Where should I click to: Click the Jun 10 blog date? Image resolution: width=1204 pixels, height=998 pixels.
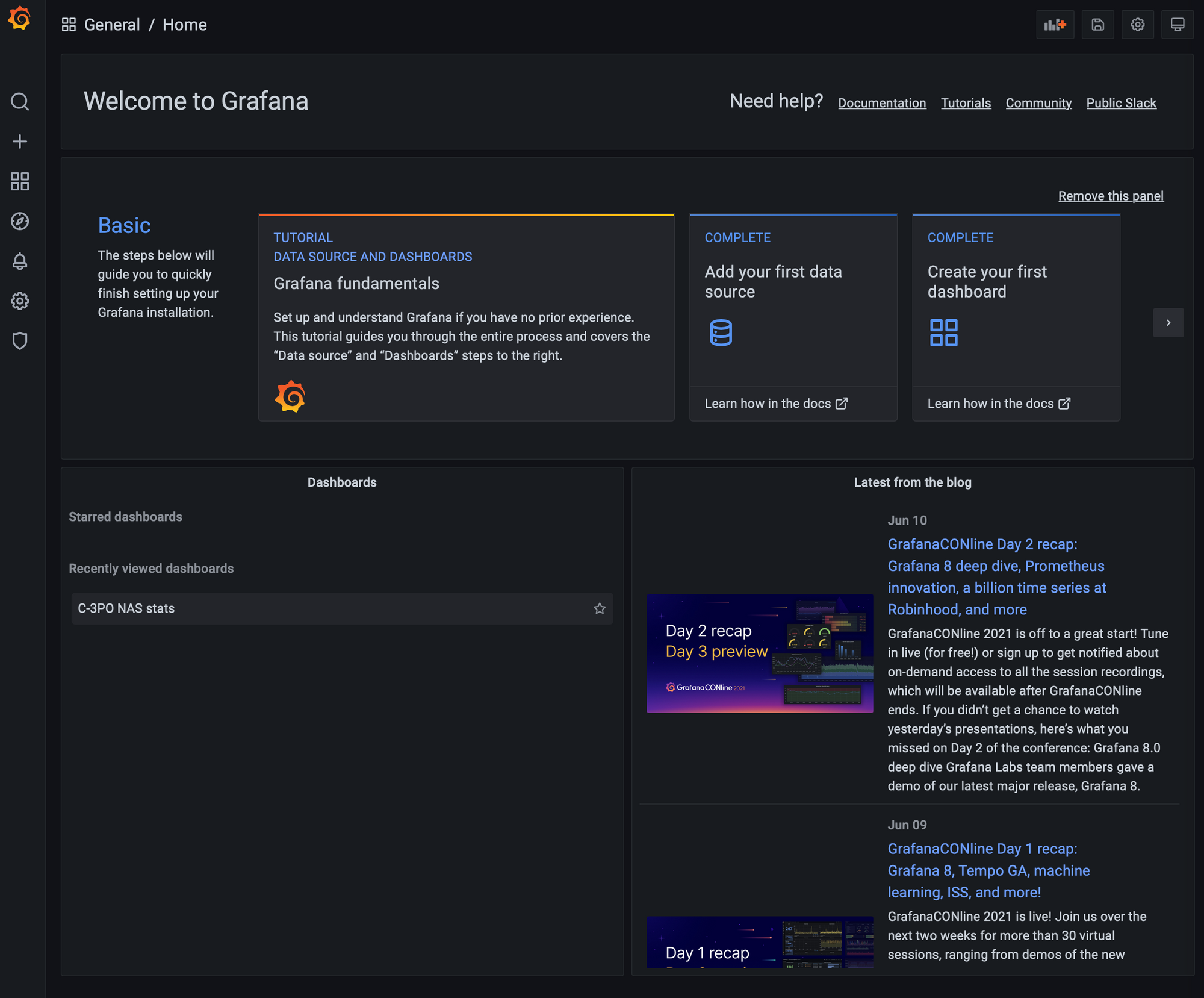907,520
